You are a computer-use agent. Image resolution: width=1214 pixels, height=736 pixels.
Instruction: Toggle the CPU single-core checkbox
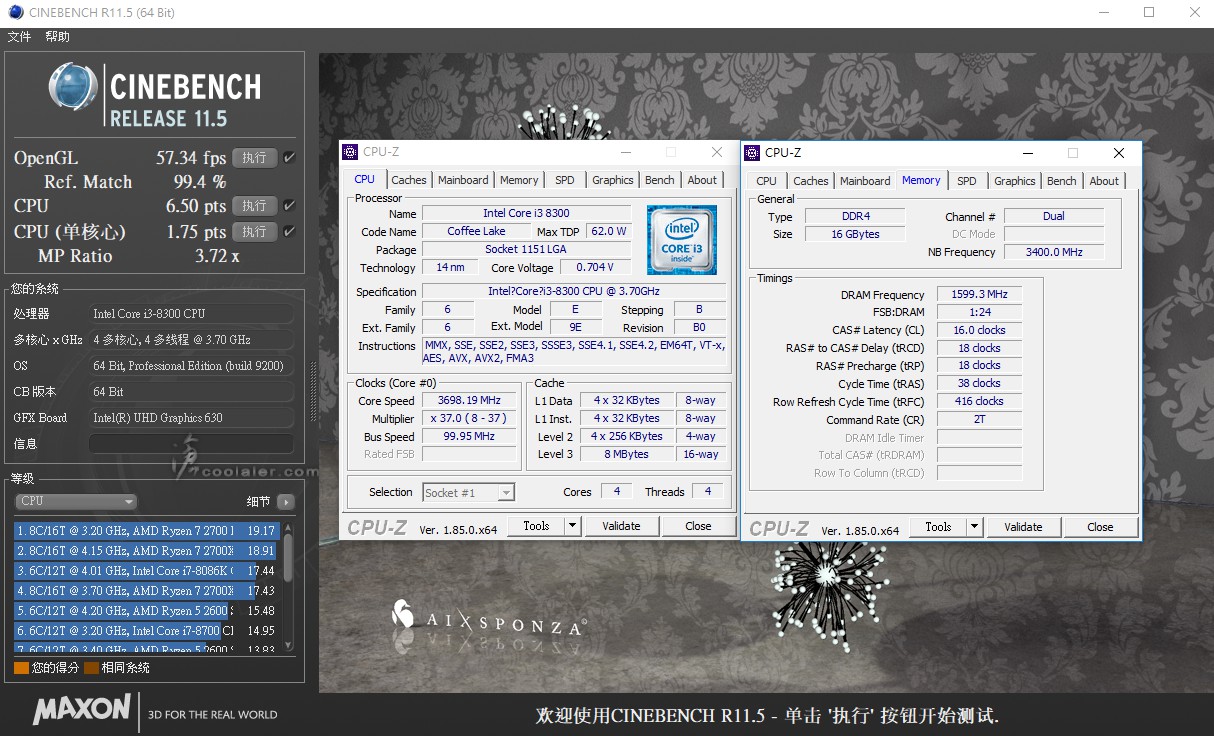(289, 232)
